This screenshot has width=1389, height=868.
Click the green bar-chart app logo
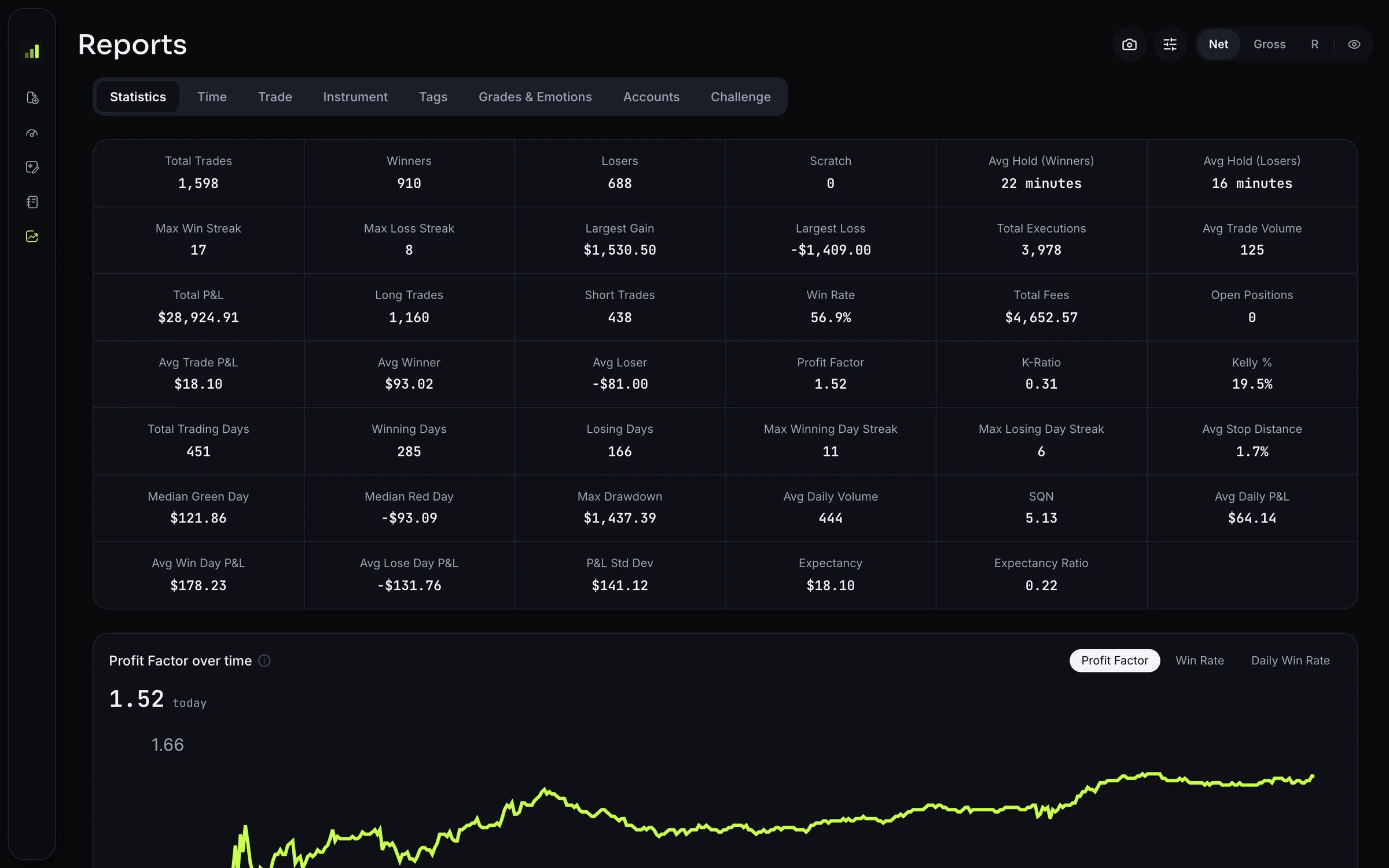click(32, 51)
